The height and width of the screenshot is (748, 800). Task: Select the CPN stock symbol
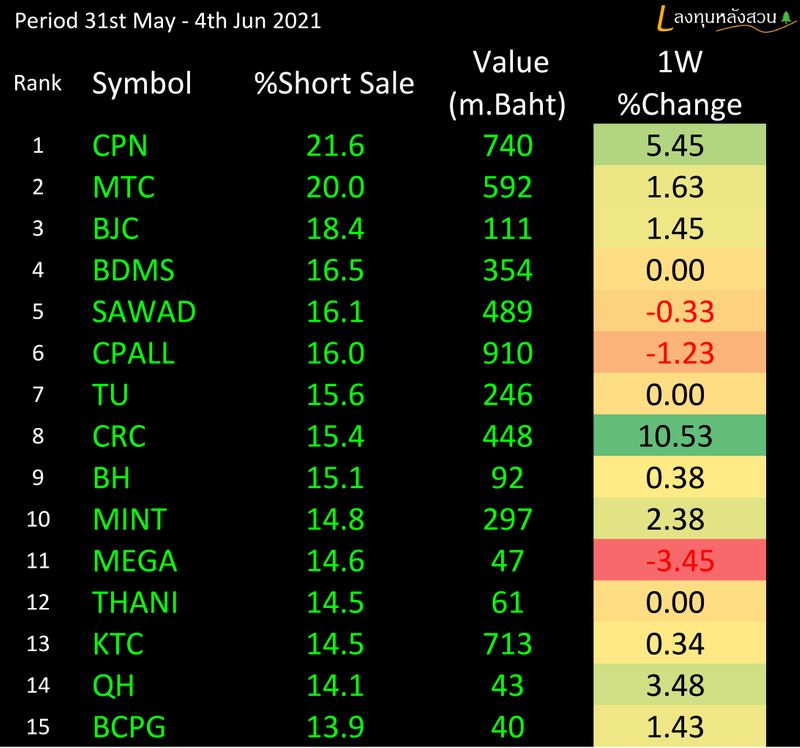click(119, 146)
